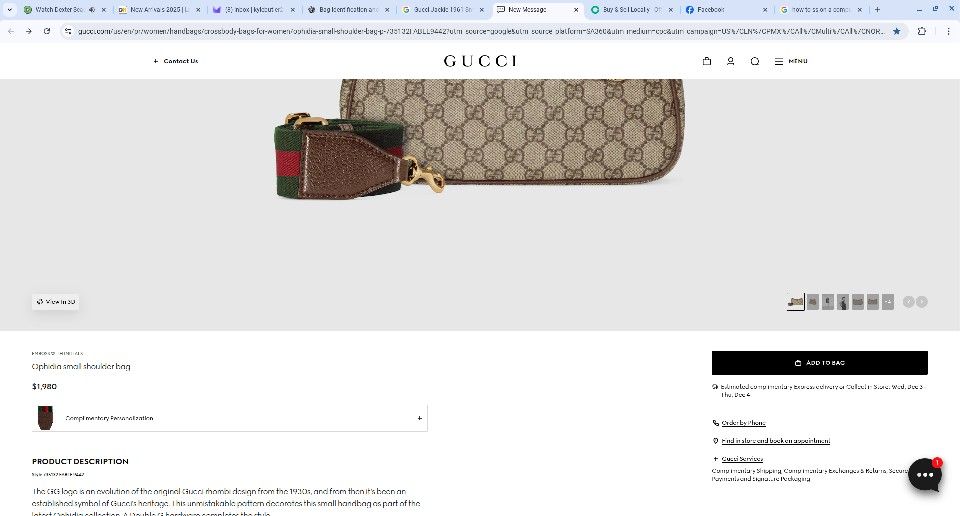Image resolution: width=960 pixels, height=516 pixels.
Task: Open browser extensions puzzle icon
Action: [922, 31]
